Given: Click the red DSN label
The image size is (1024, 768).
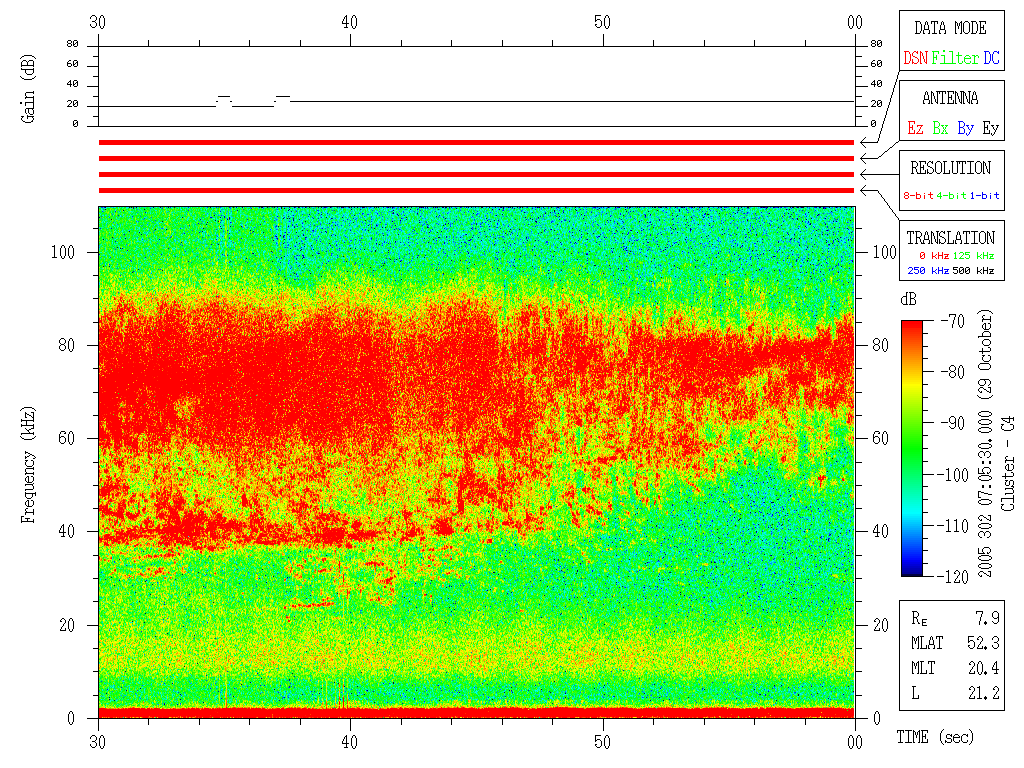Looking at the screenshot, I should (x=916, y=58).
